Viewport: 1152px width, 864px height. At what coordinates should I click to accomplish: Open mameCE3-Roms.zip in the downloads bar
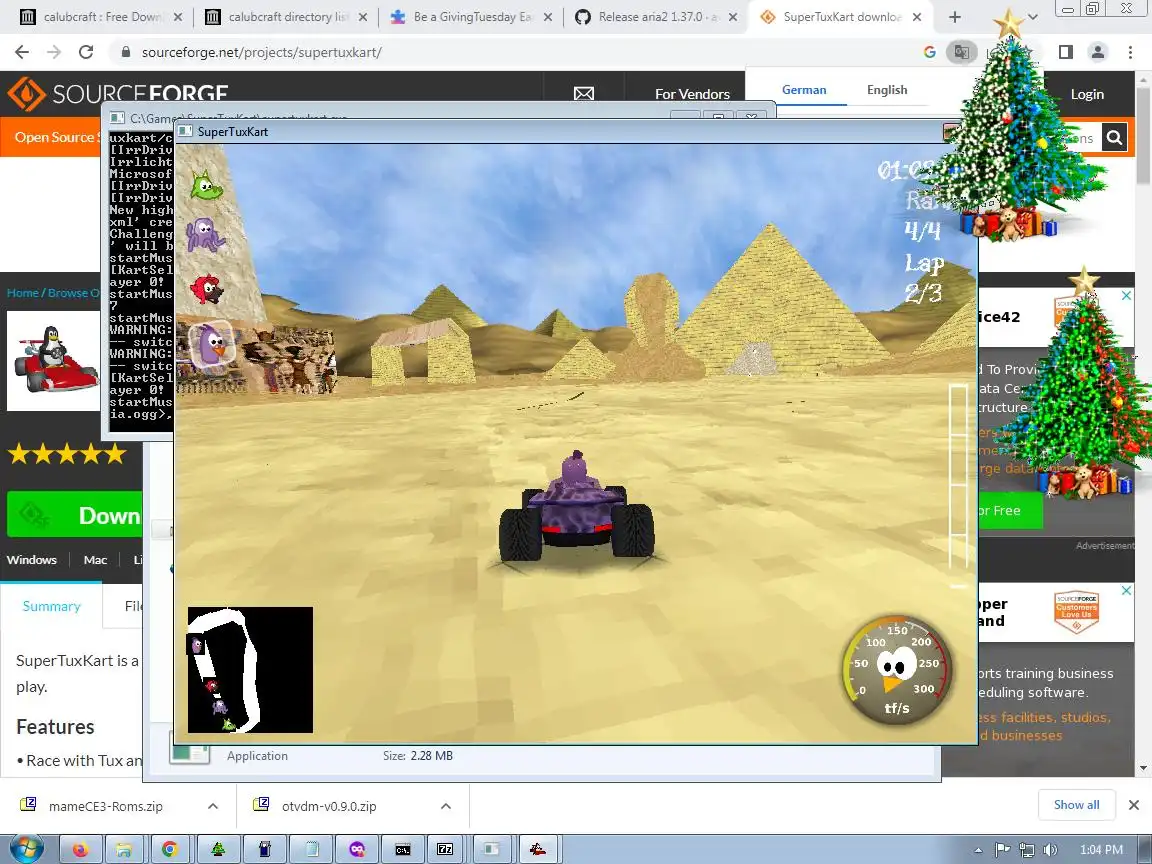(x=106, y=806)
